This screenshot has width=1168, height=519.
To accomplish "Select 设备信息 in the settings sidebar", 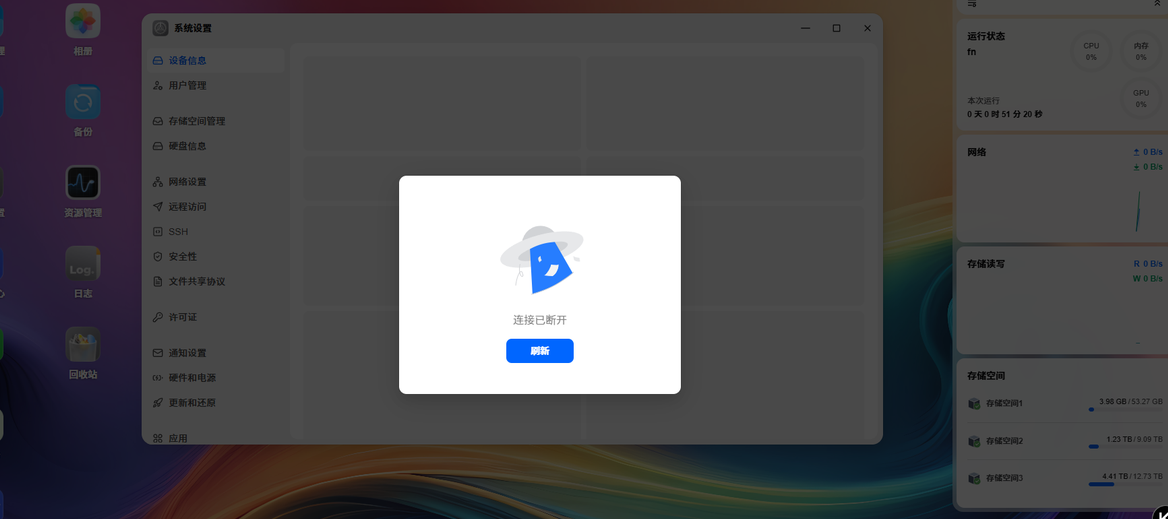I will (x=215, y=60).
